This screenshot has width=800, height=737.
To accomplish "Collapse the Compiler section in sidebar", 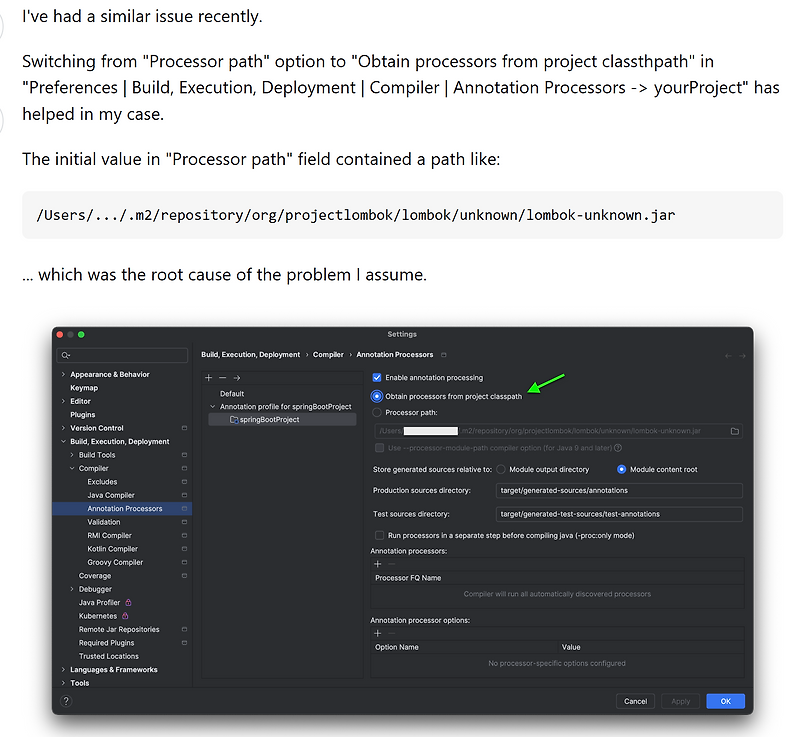I will tap(73, 467).
